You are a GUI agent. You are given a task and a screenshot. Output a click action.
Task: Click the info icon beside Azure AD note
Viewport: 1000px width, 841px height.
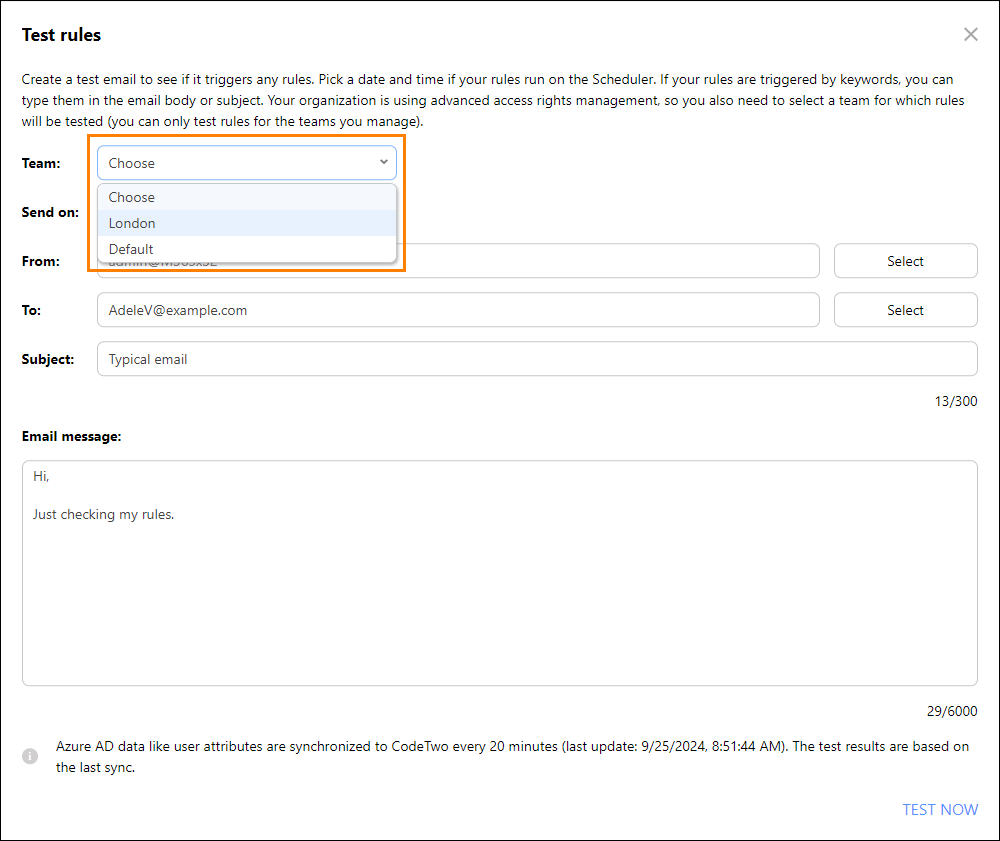pos(30,756)
